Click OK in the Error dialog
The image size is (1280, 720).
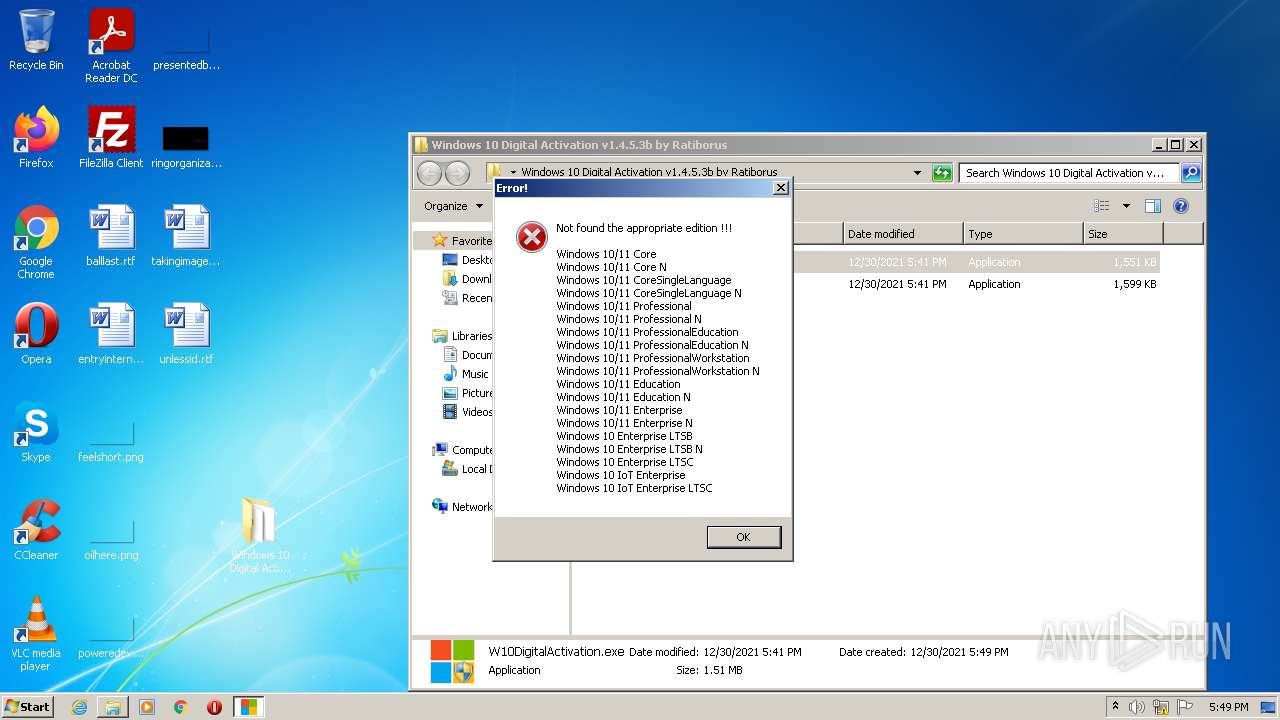pyautogui.click(x=743, y=537)
